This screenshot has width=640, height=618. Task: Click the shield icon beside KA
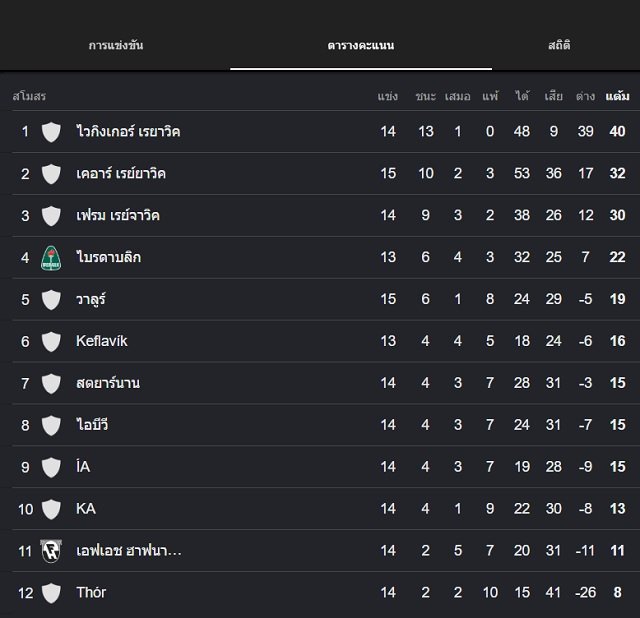(51, 509)
